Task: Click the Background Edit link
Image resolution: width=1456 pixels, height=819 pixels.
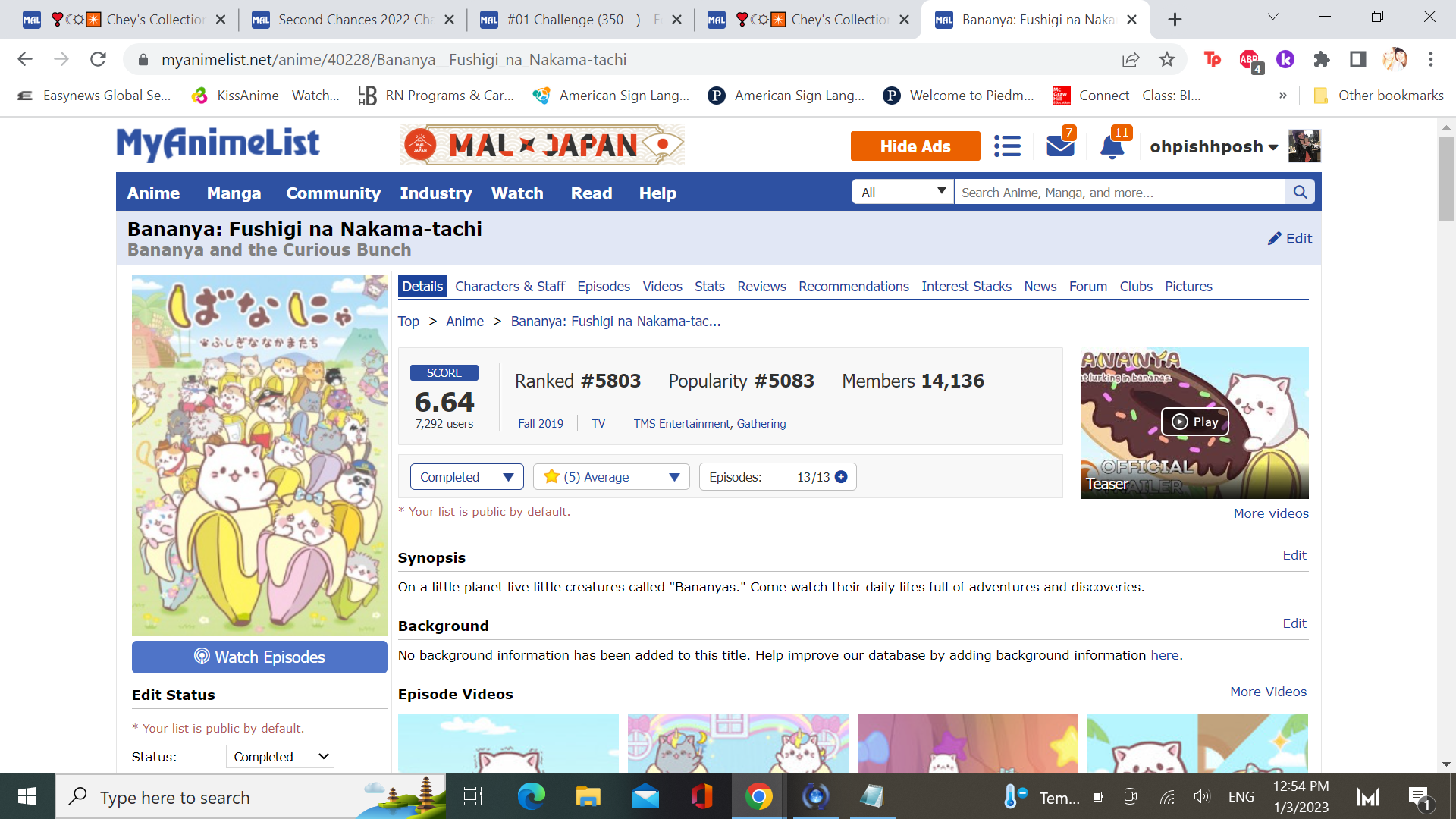Action: 1294,623
